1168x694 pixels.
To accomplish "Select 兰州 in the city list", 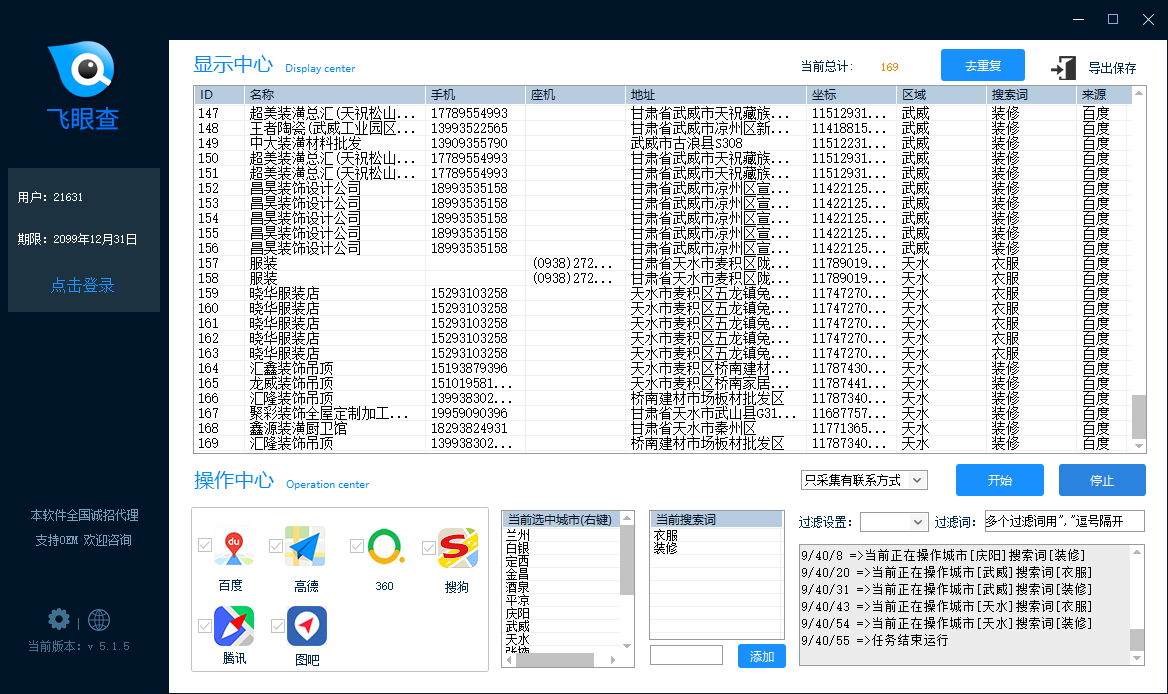I will pyautogui.click(x=518, y=535).
